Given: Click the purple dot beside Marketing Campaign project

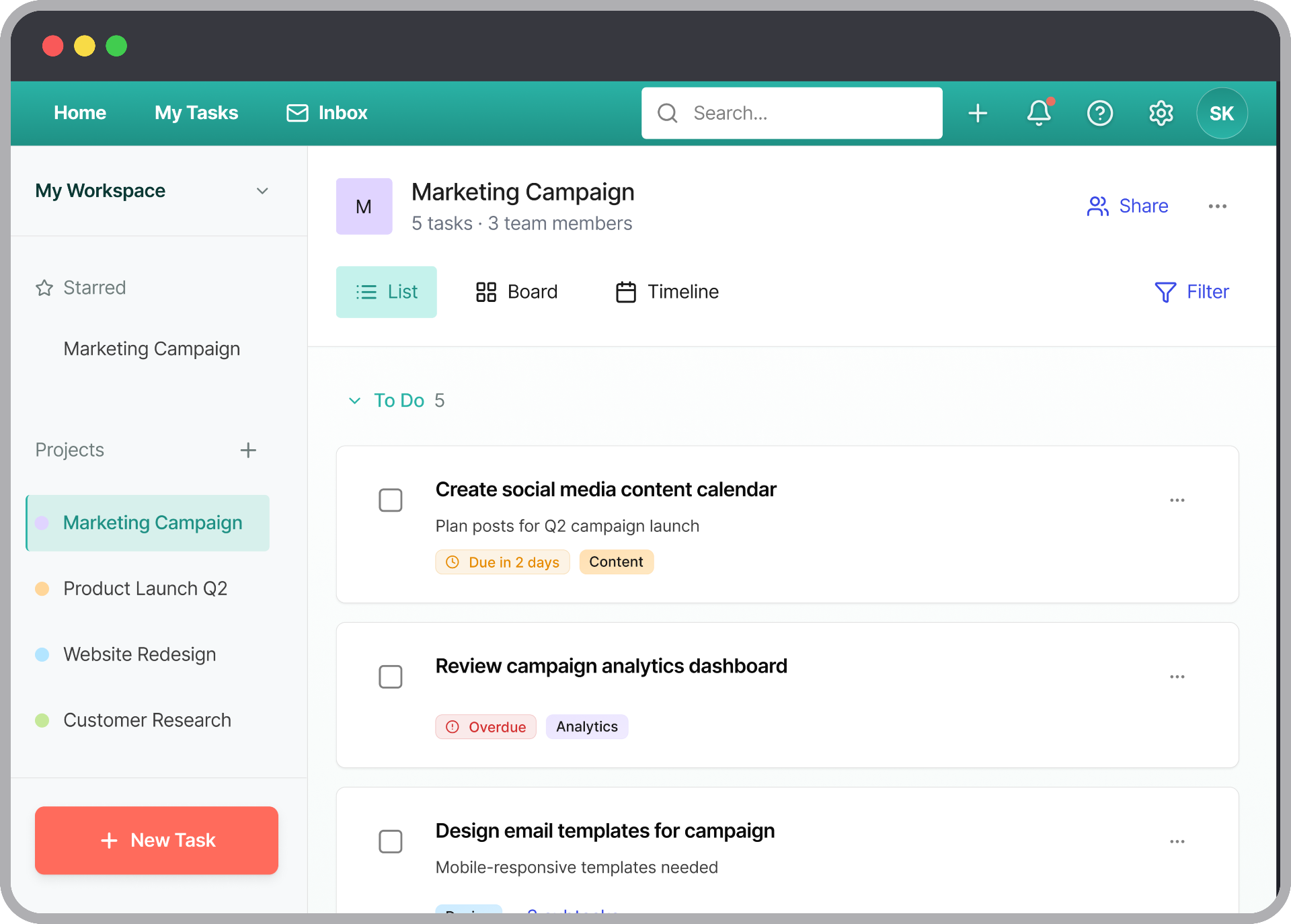Looking at the screenshot, I should (42, 523).
